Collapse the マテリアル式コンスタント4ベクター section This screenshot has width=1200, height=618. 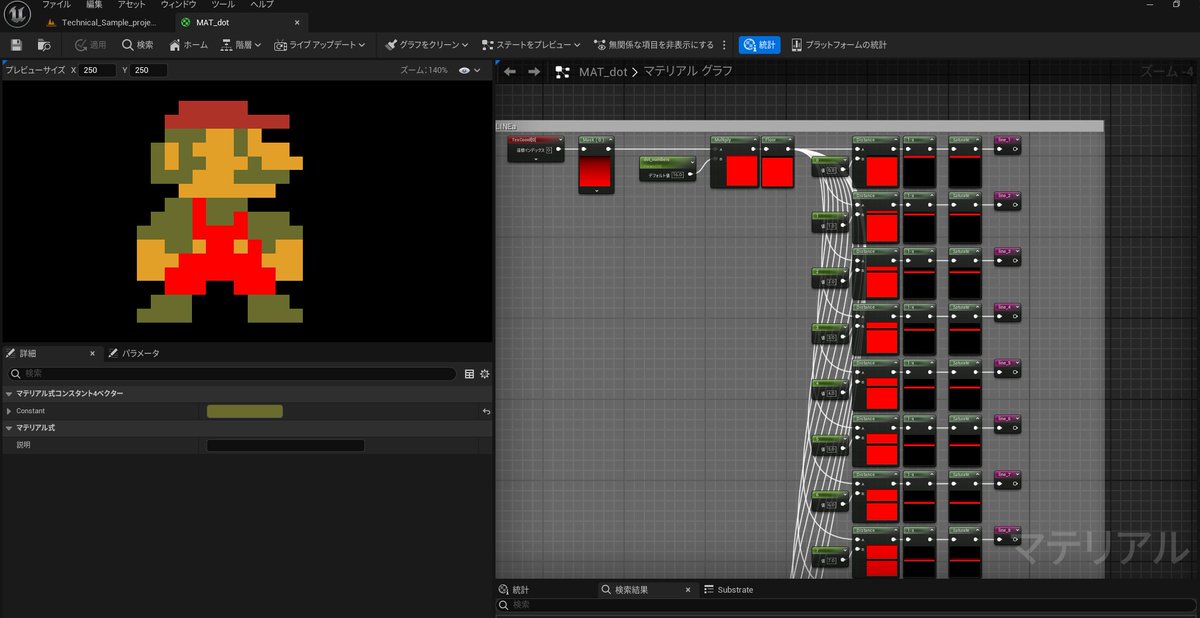click(9, 394)
